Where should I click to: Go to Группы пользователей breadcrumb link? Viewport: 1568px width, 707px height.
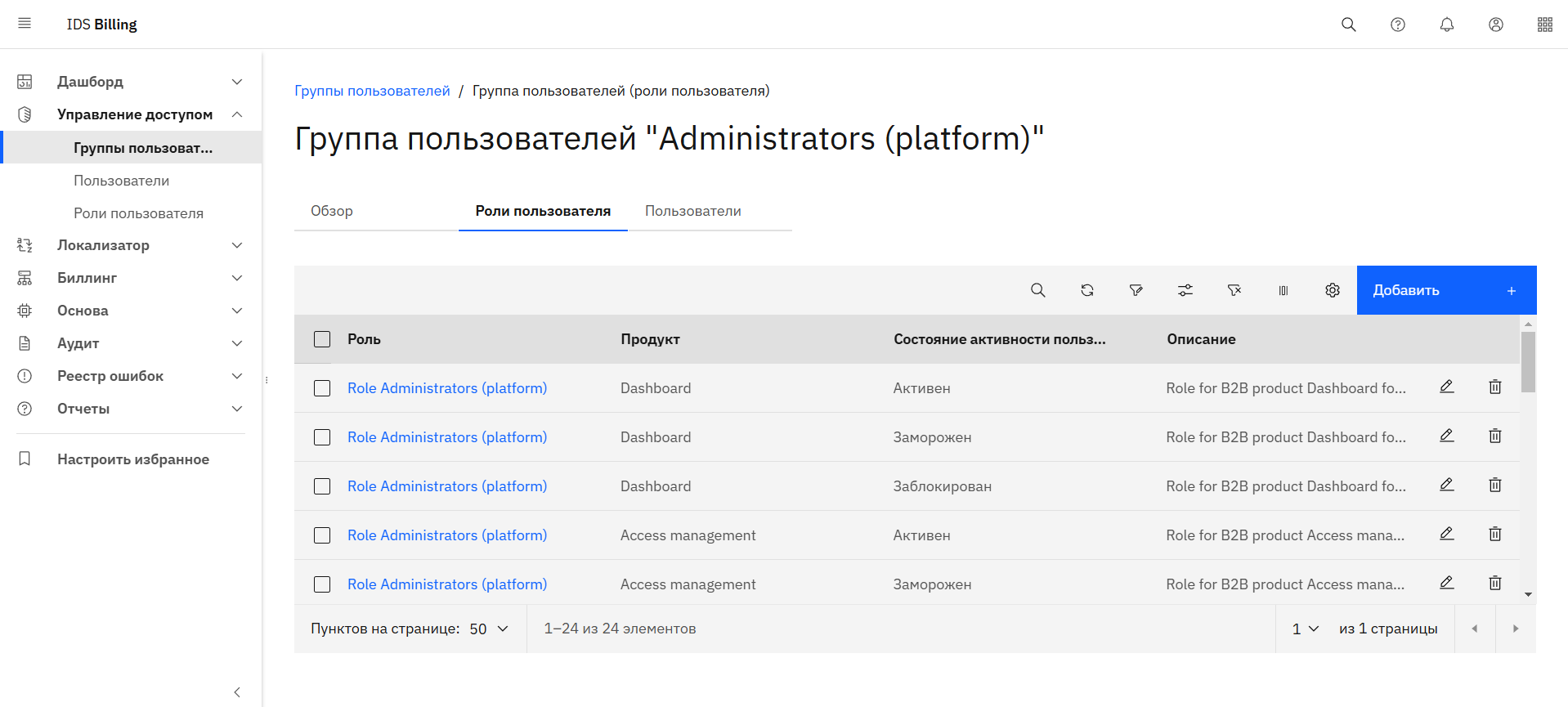[372, 91]
